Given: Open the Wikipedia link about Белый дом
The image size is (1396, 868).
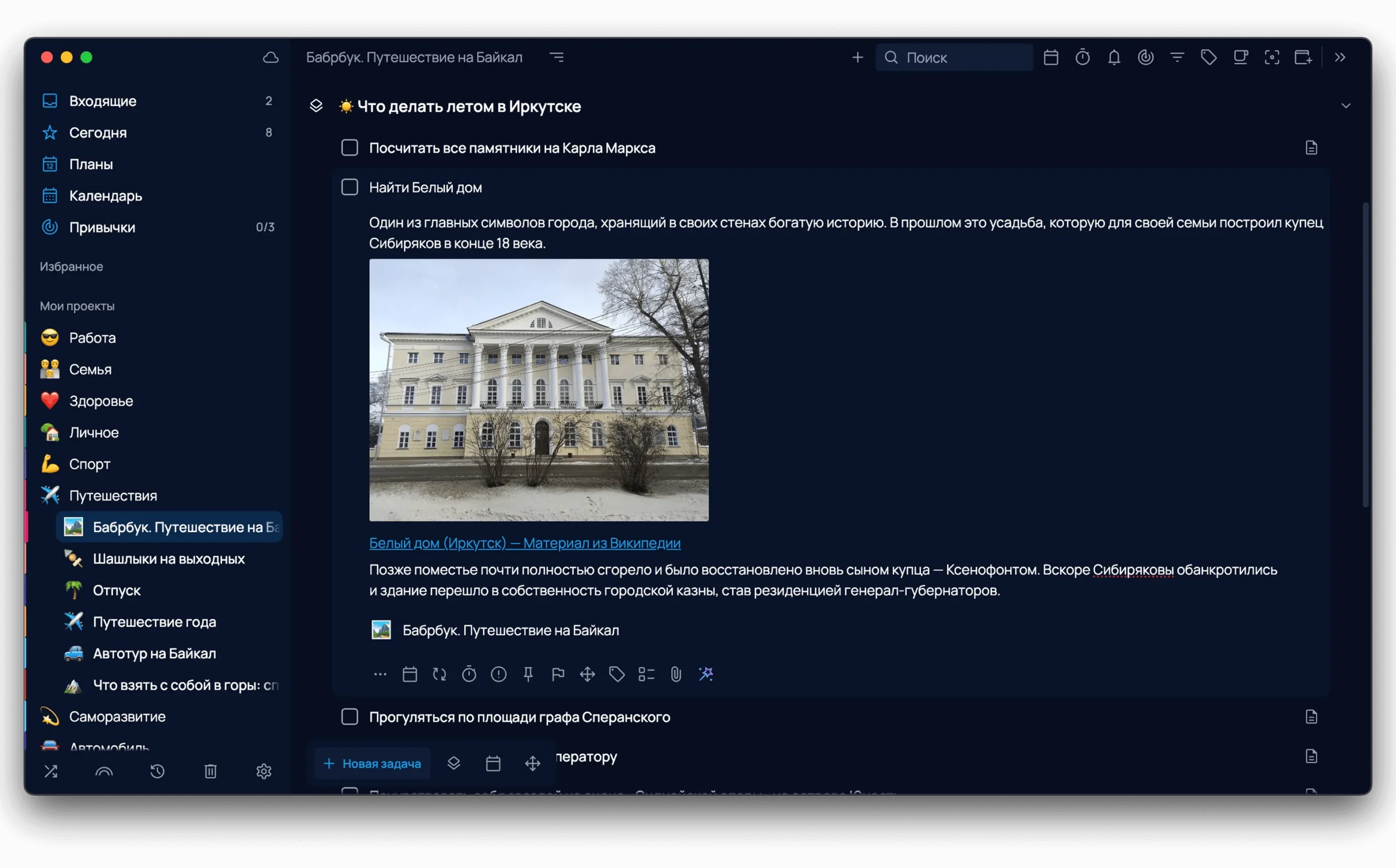Looking at the screenshot, I should (x=525, y=543).
